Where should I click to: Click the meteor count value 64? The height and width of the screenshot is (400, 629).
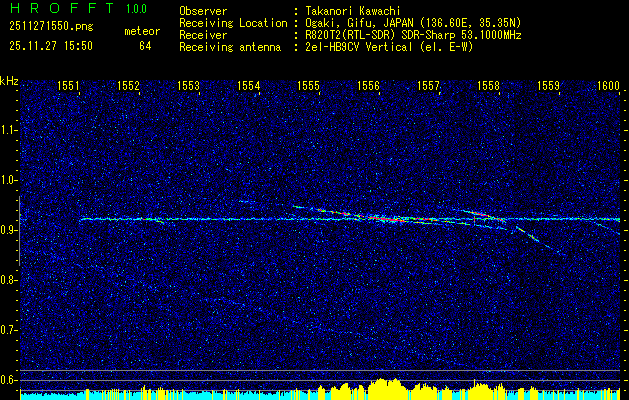145,46
